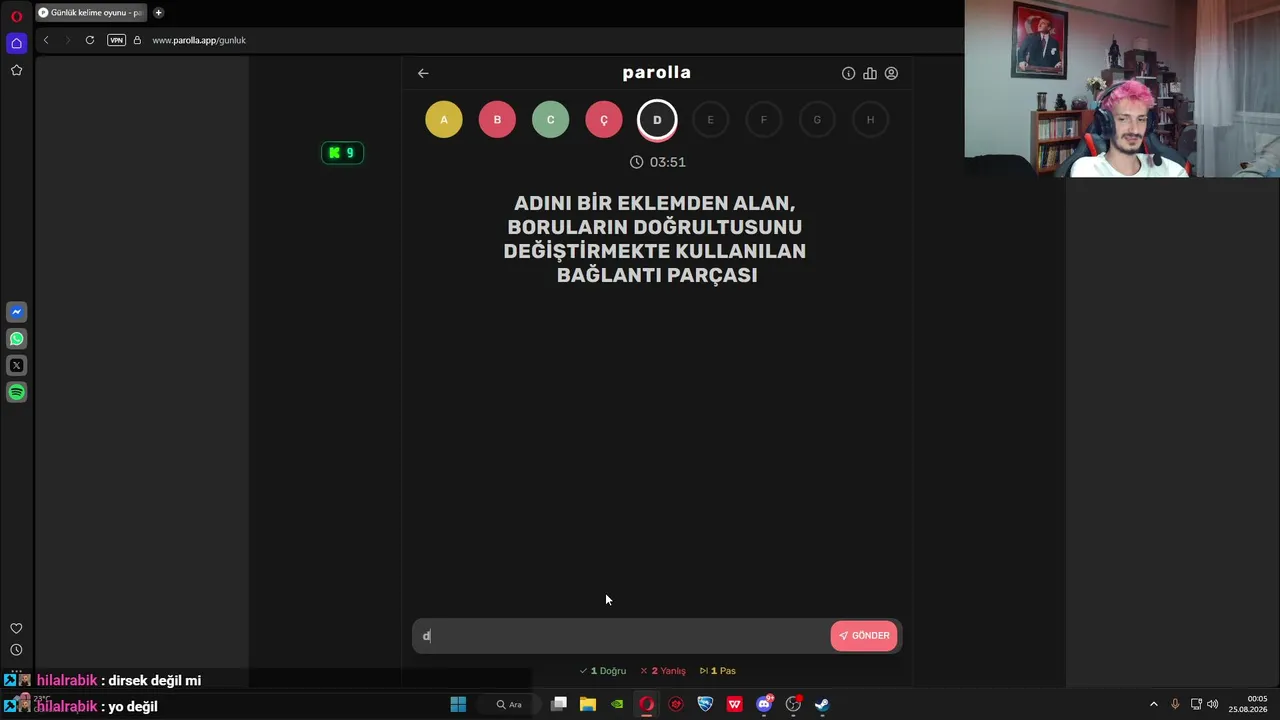1280x720 pixels.
Task: Click the '2 Yanlış' wrong count
Action: [663, 671]
